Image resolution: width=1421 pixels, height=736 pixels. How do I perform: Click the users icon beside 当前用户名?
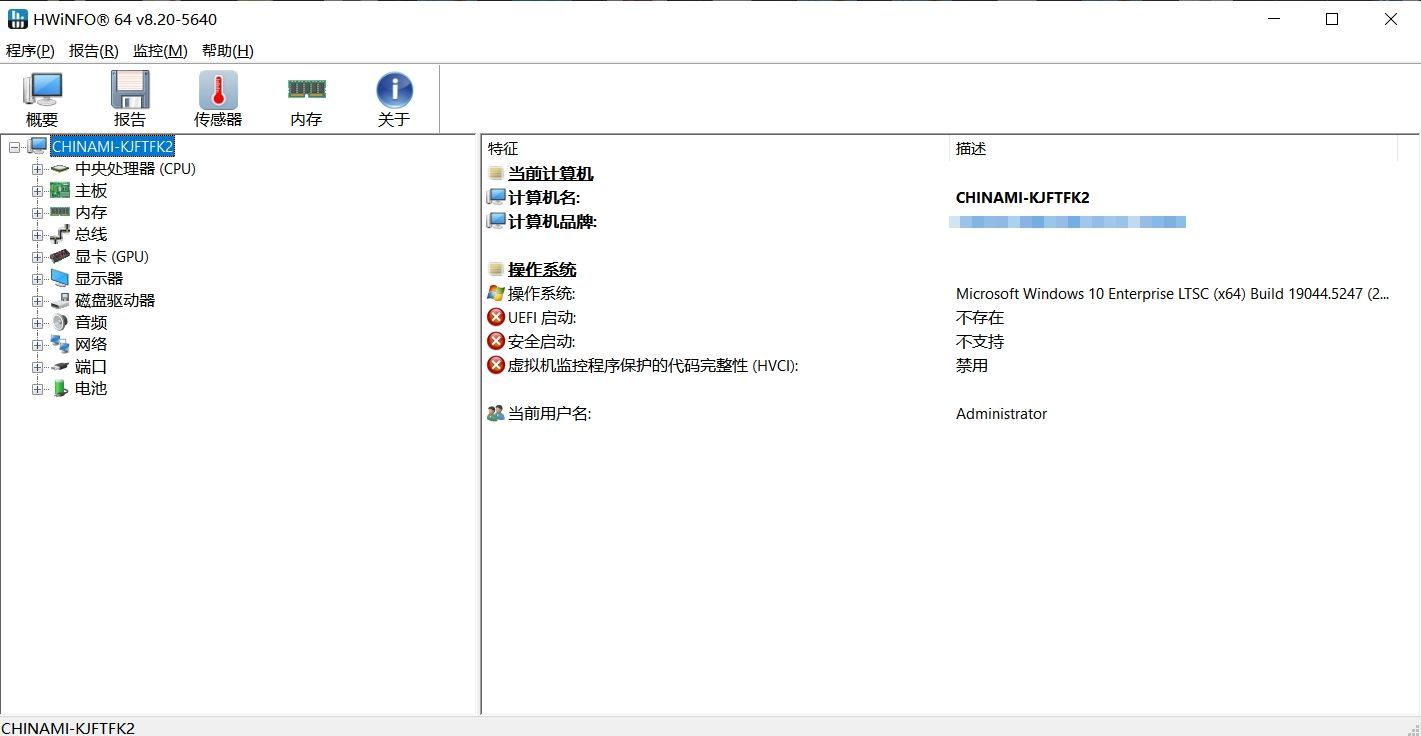point(496,414)
